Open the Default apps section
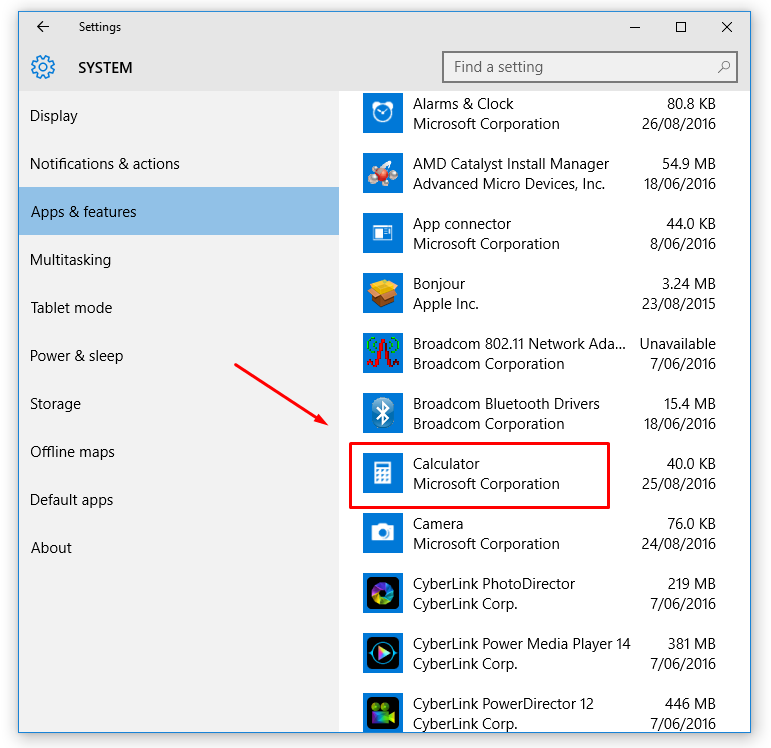Screen dimensions: 771x748 [72, 500]
